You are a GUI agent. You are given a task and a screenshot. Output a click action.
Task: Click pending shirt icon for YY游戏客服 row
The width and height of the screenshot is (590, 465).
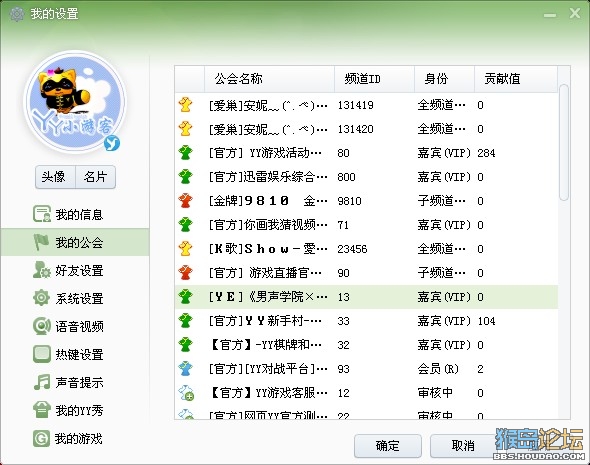[186, 393]
